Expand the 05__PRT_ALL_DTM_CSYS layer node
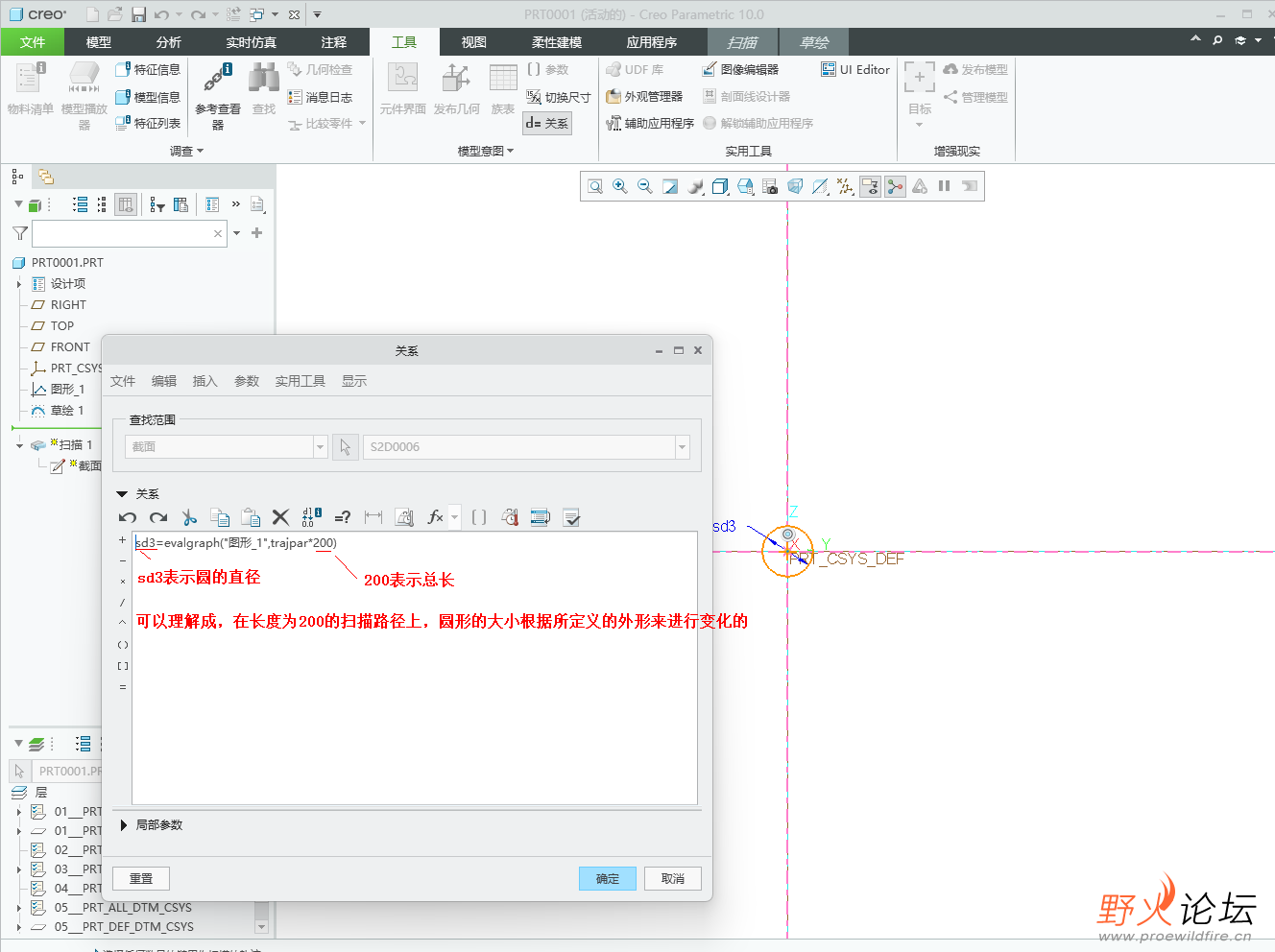This screenshot has width=1275, height=952. [x=18, y=908]
